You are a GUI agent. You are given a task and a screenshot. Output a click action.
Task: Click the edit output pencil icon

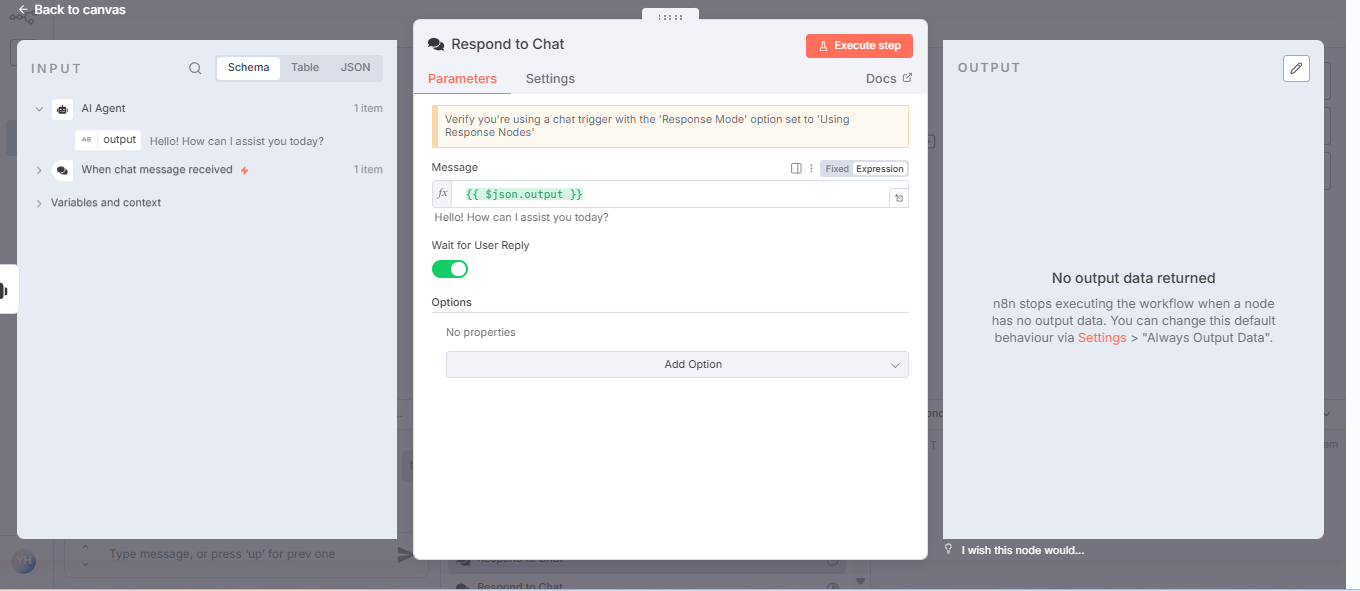click(1296, 68)
